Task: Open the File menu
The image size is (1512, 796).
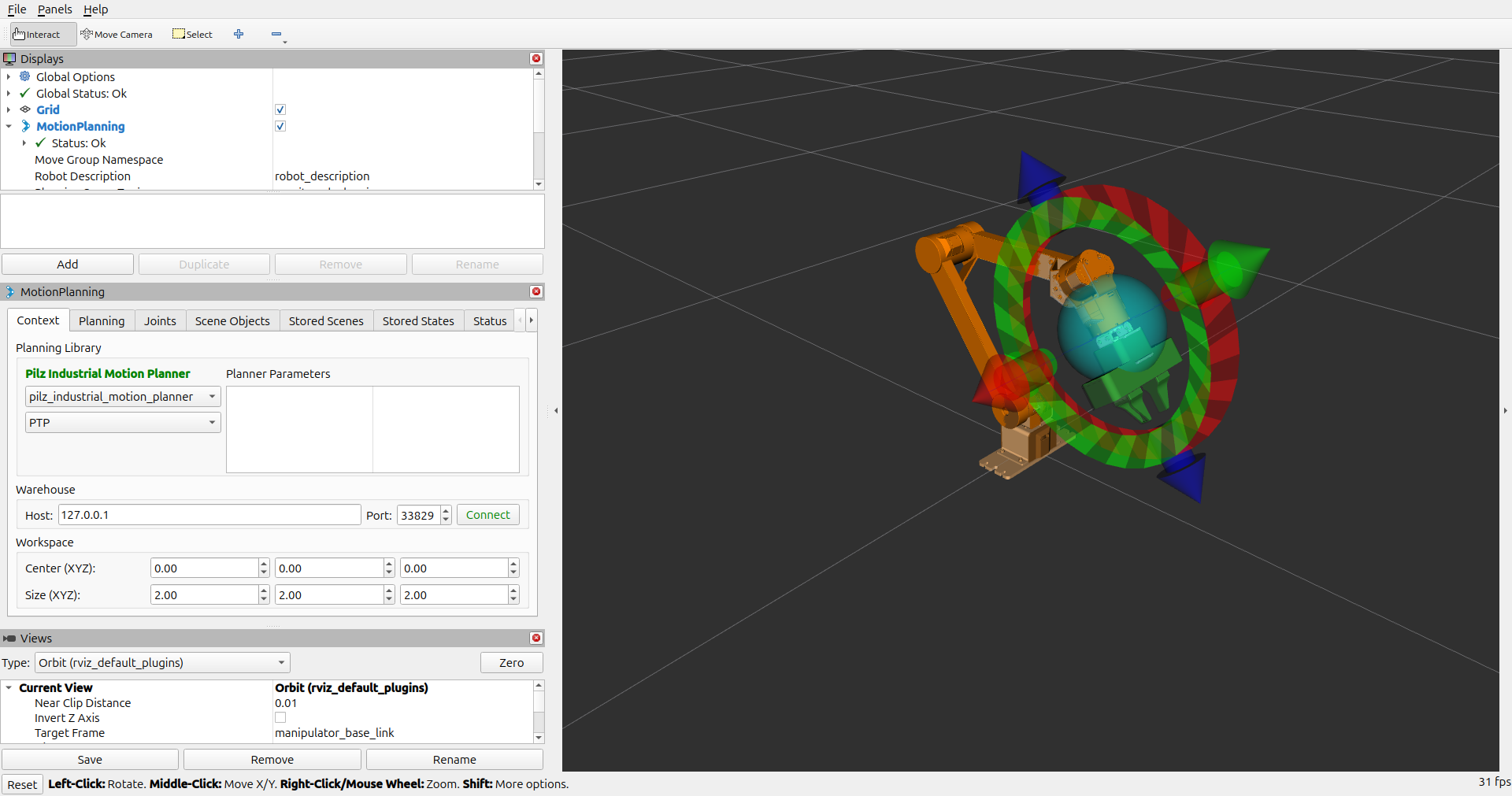Action: (17, 9)
